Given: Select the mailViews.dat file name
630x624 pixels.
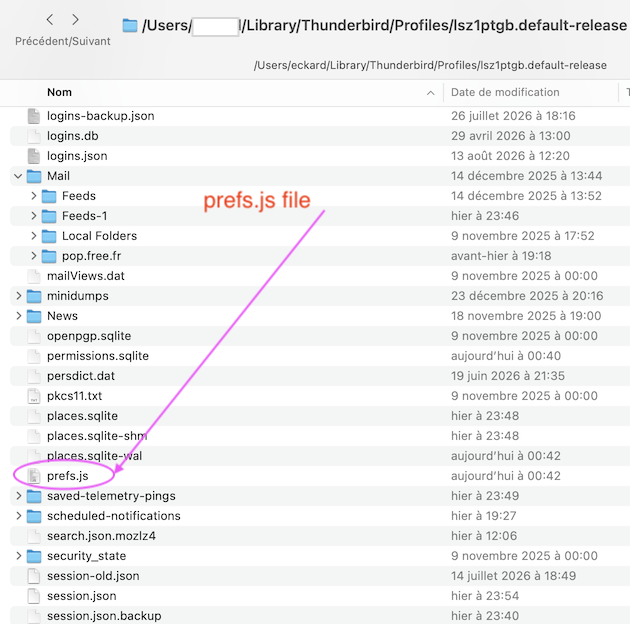Looking at the screenshot, I should (x=86, y=276).
